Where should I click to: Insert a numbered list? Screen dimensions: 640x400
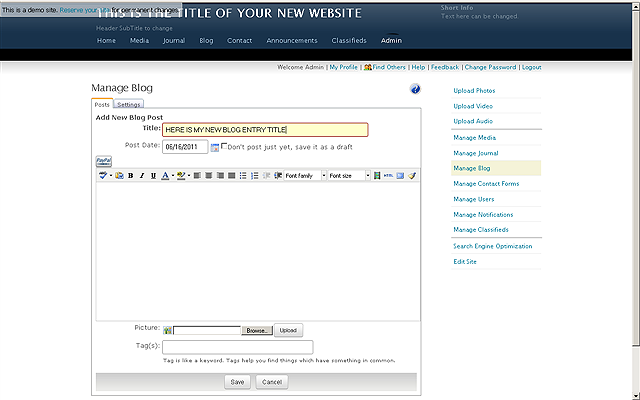point(254,175)
